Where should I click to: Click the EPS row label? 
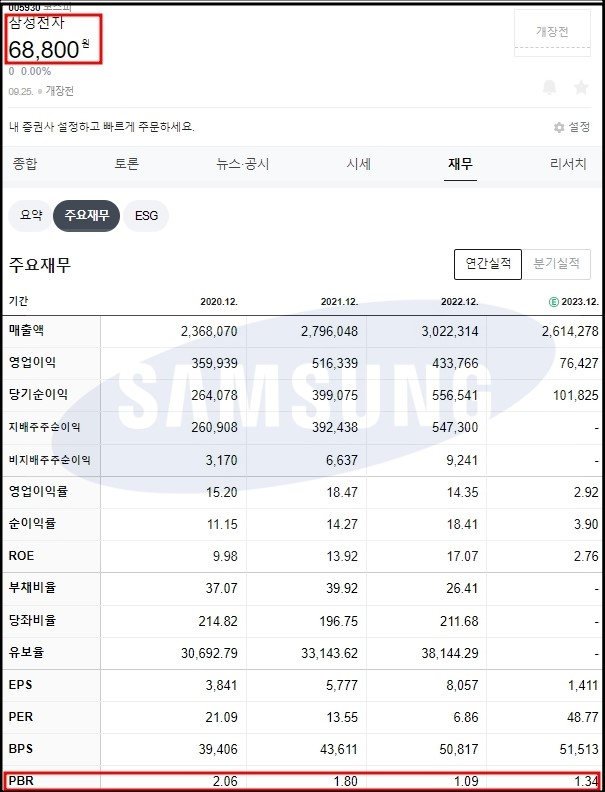coord(21,685)
